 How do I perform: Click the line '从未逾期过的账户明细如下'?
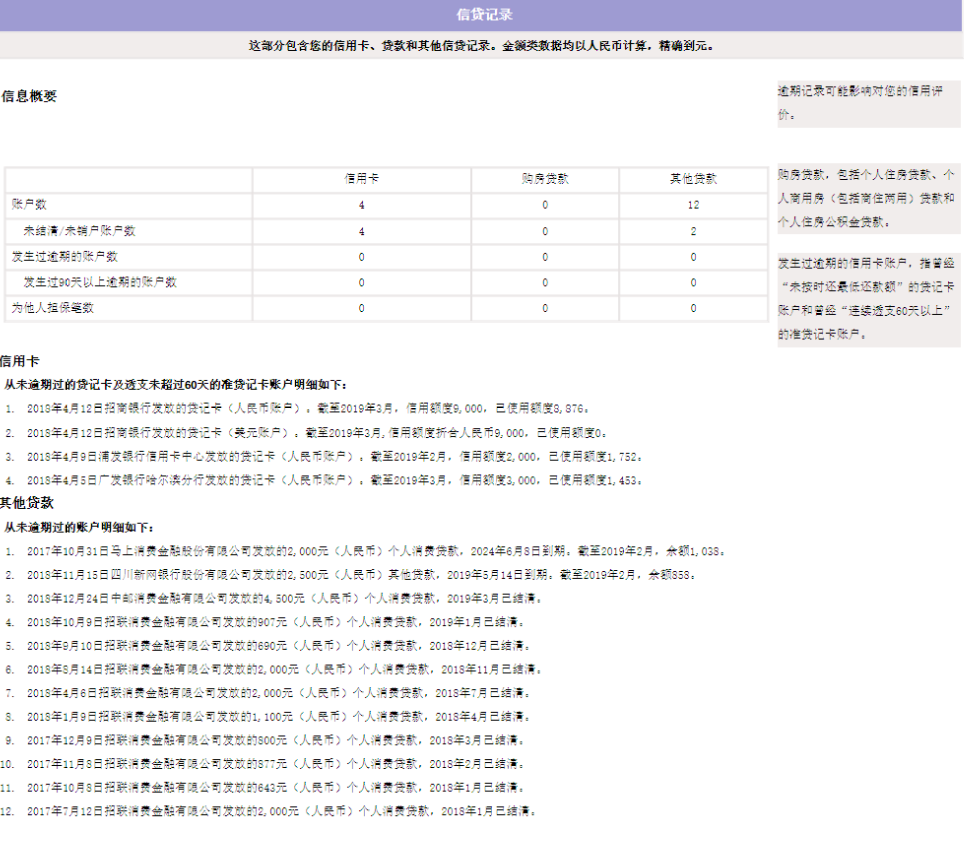(x=79, y=528)
